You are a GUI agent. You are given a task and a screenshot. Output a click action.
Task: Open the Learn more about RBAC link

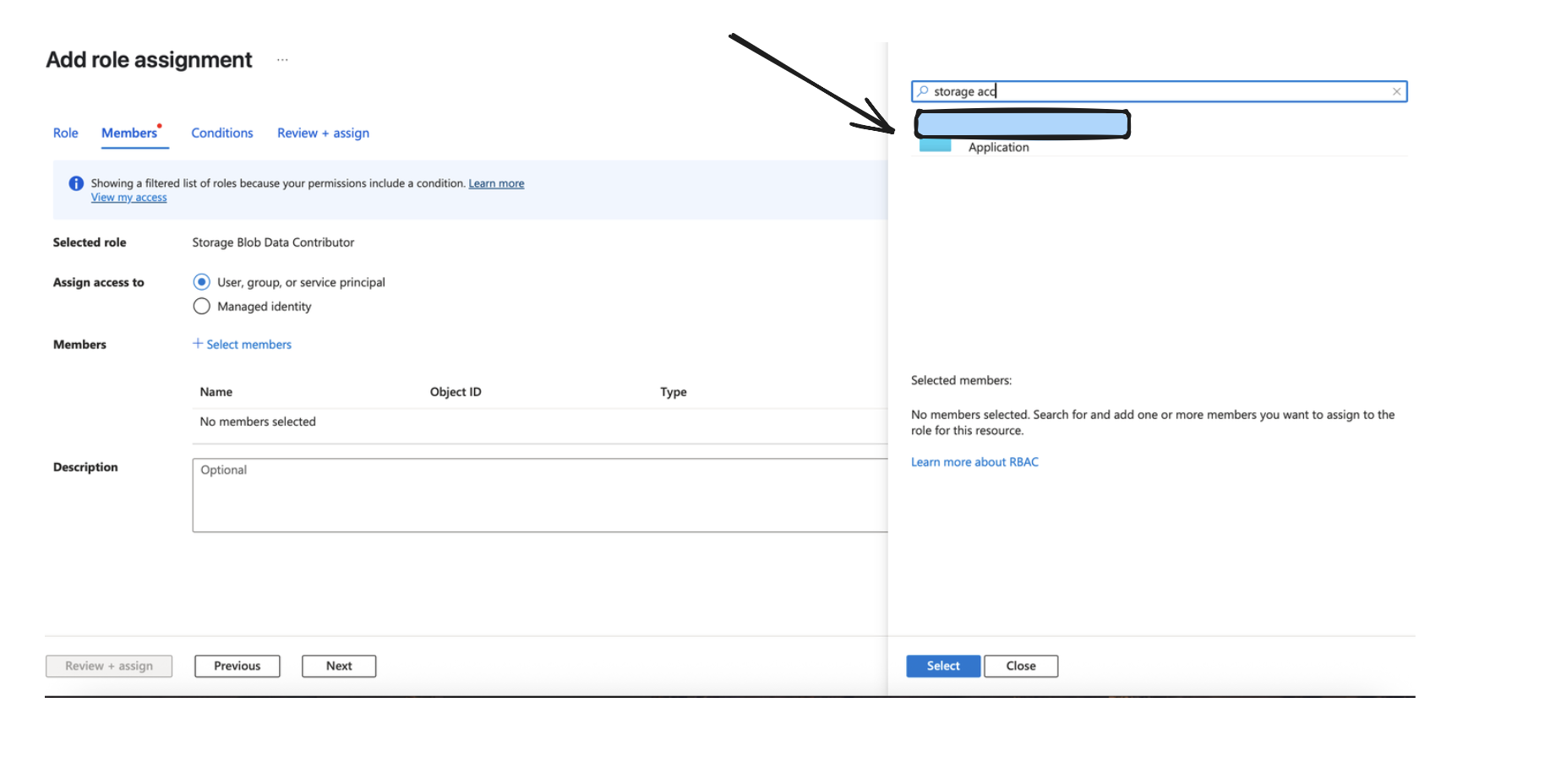974,462
